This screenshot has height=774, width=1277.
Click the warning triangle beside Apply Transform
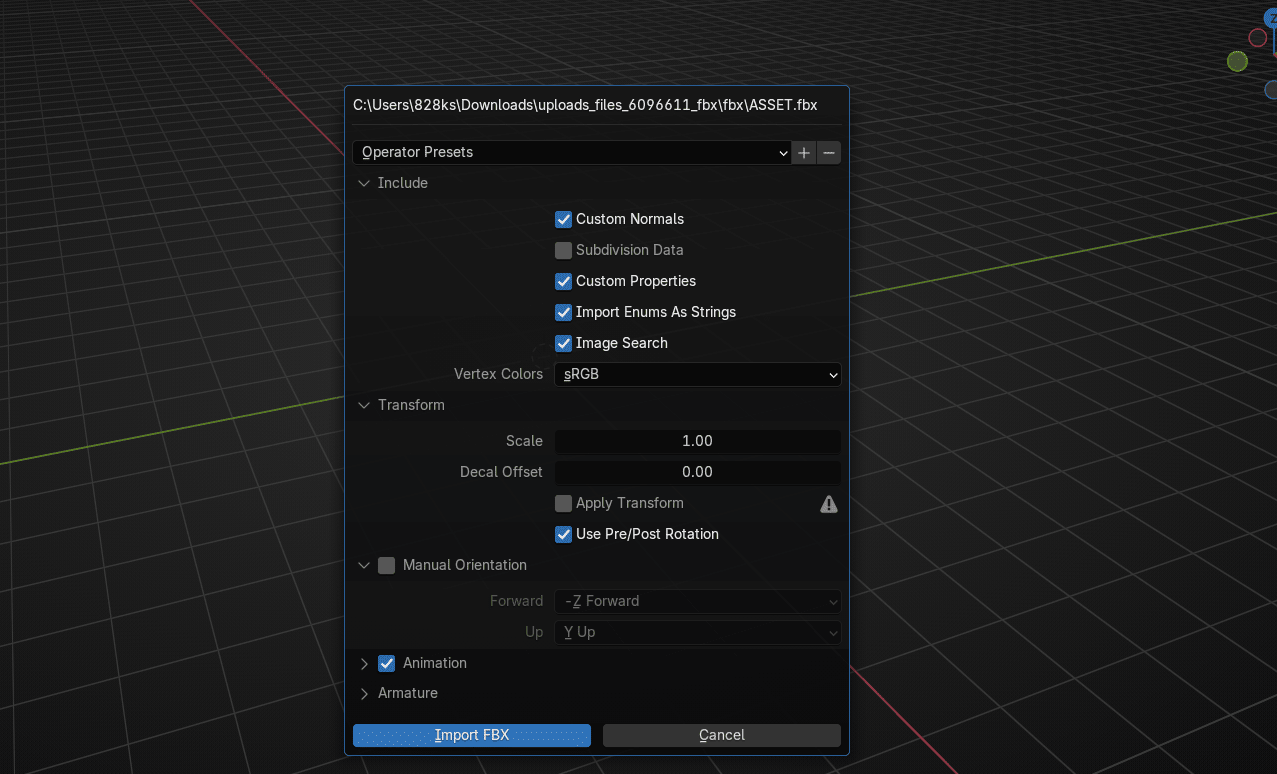(829, 504)
